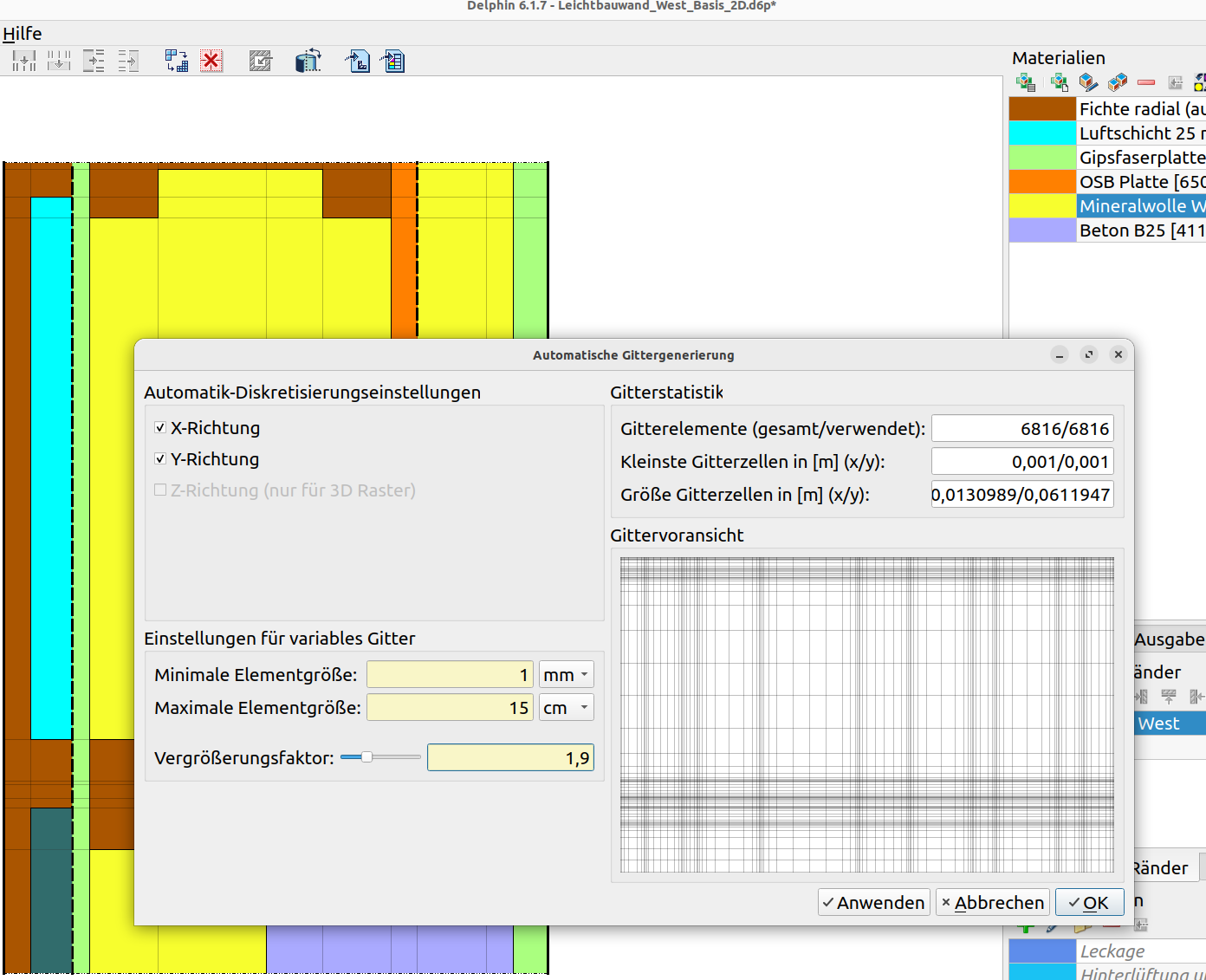Click the orange OSB Platte color swatch
The height and width of the screenshot is (980, 1206).
coord(1042,181)
